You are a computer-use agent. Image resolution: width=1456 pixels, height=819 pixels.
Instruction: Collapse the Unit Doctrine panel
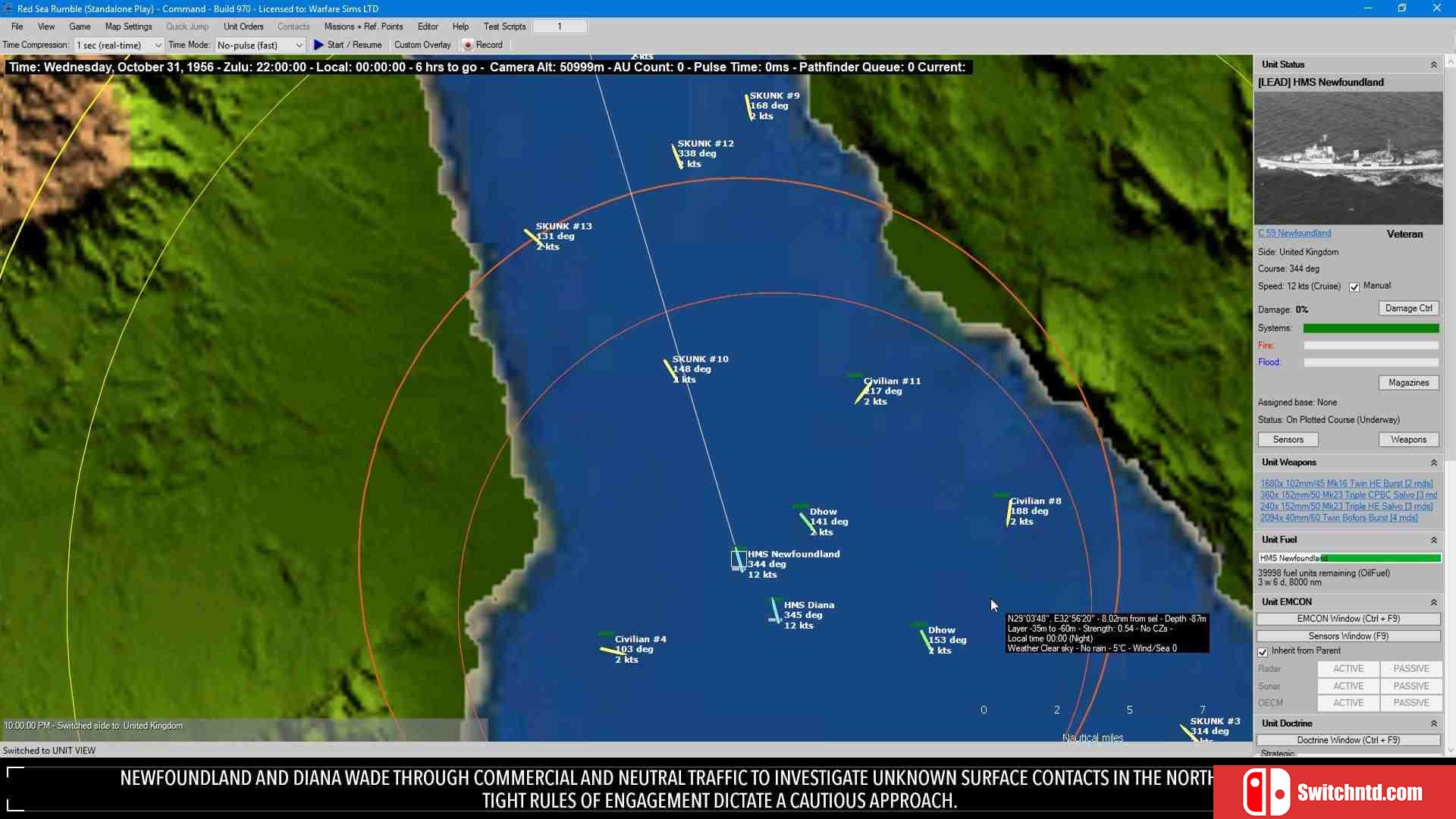pyautogui.click(x=1433, y=724)
